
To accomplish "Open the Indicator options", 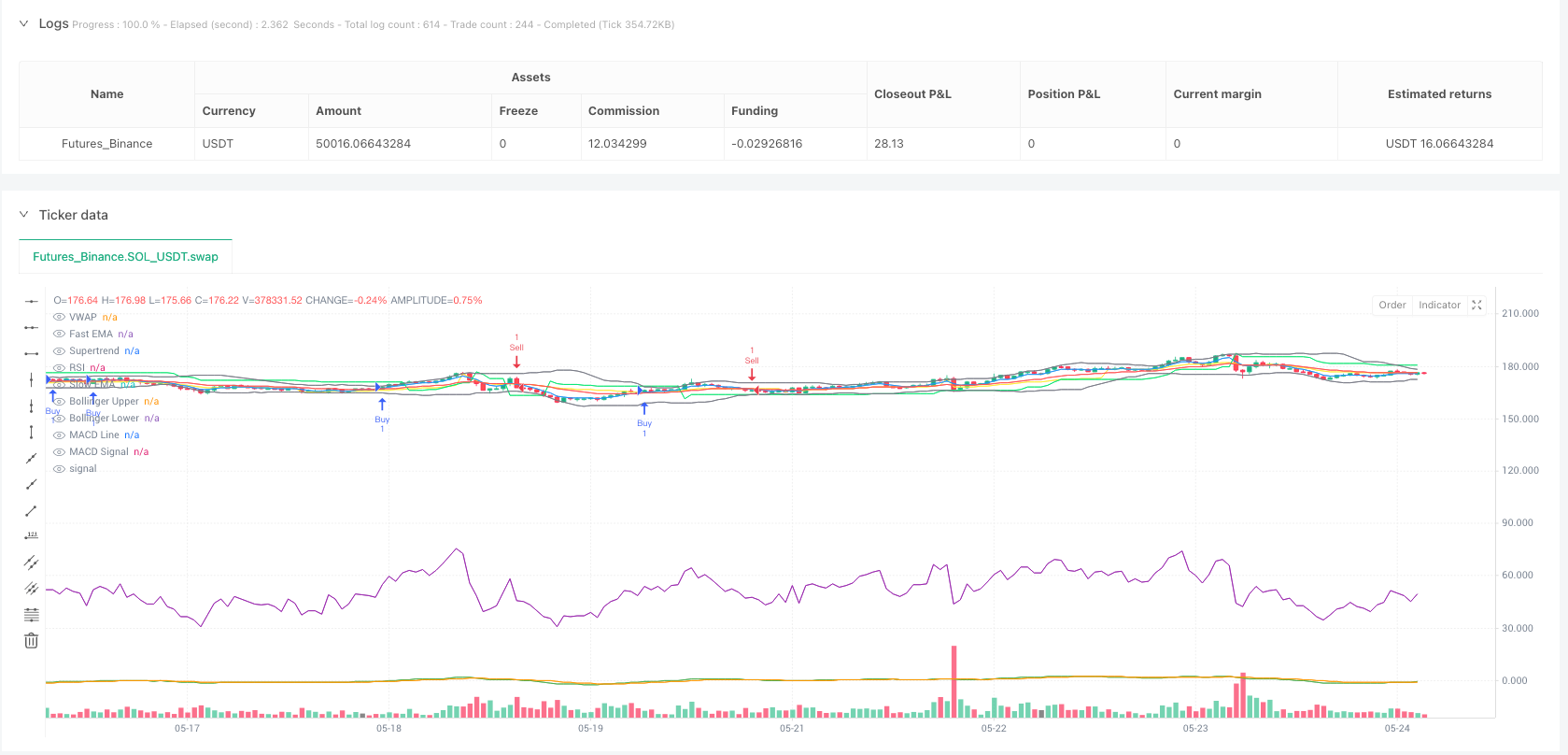I will [1439, 306].
